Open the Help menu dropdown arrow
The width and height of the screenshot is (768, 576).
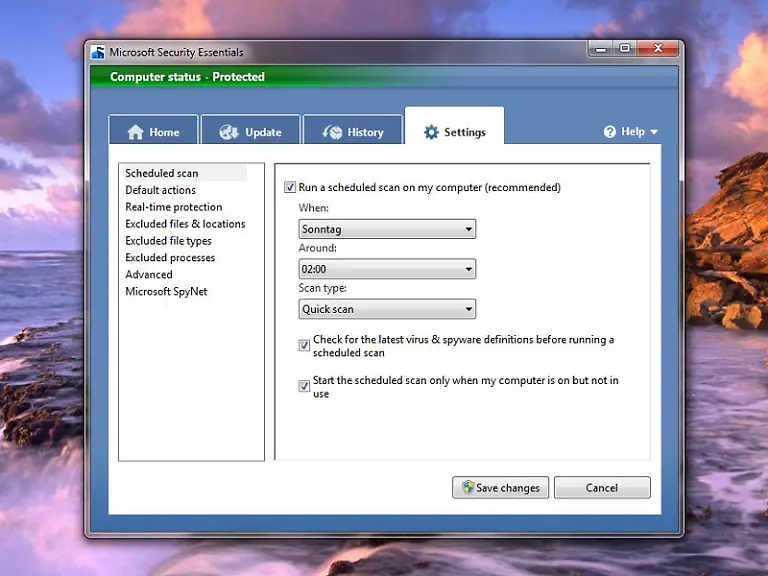654,132
